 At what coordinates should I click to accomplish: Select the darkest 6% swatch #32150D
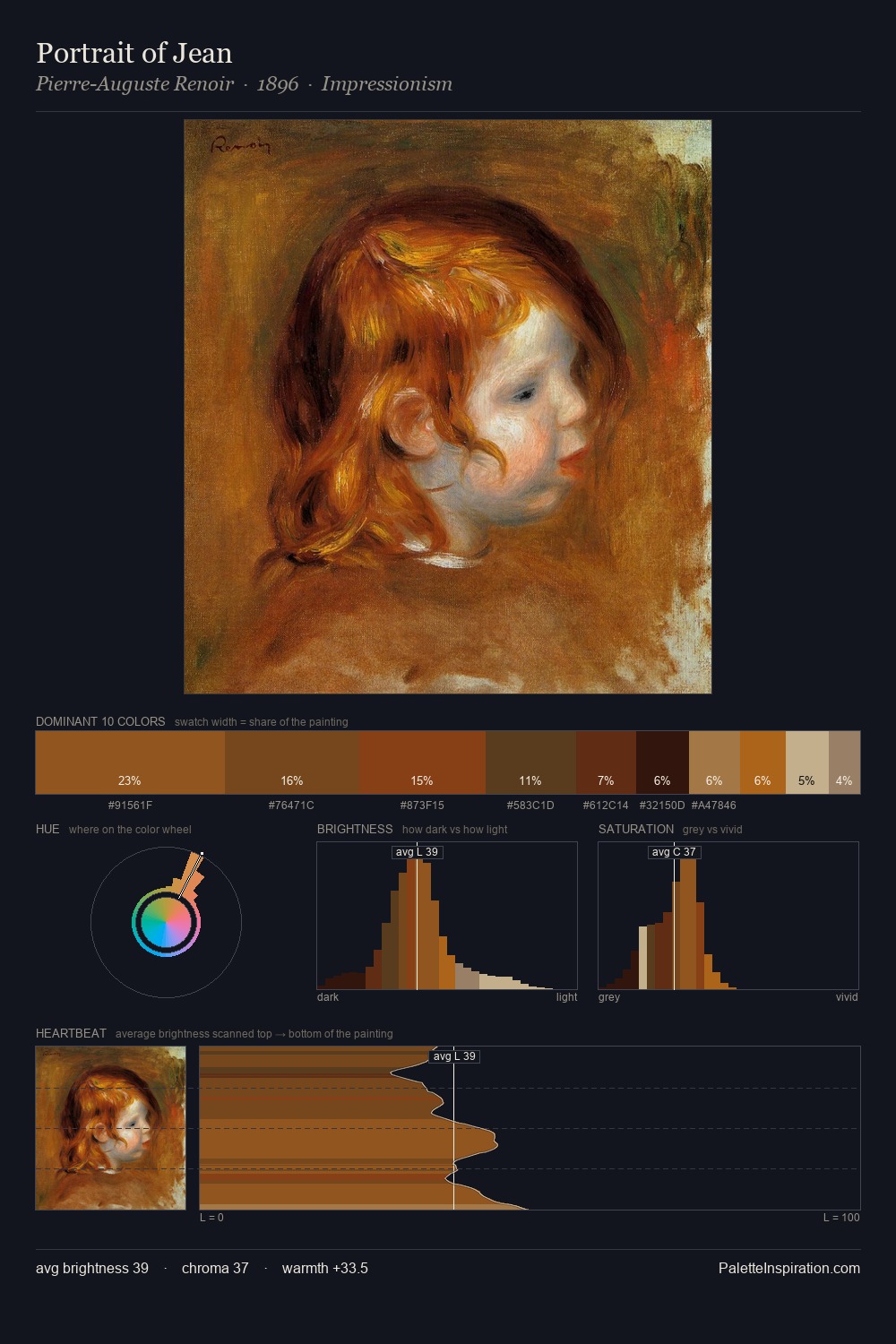tap(662, 762)
